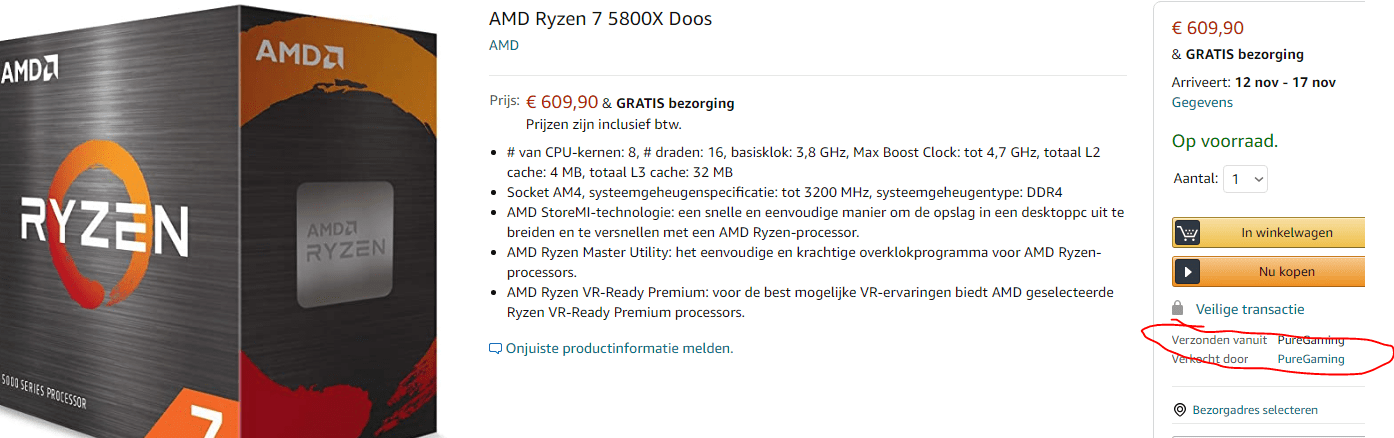Click the Op voorraad stock status text
Viewport: 1394px width, 438px height.
coord(1225,141)
